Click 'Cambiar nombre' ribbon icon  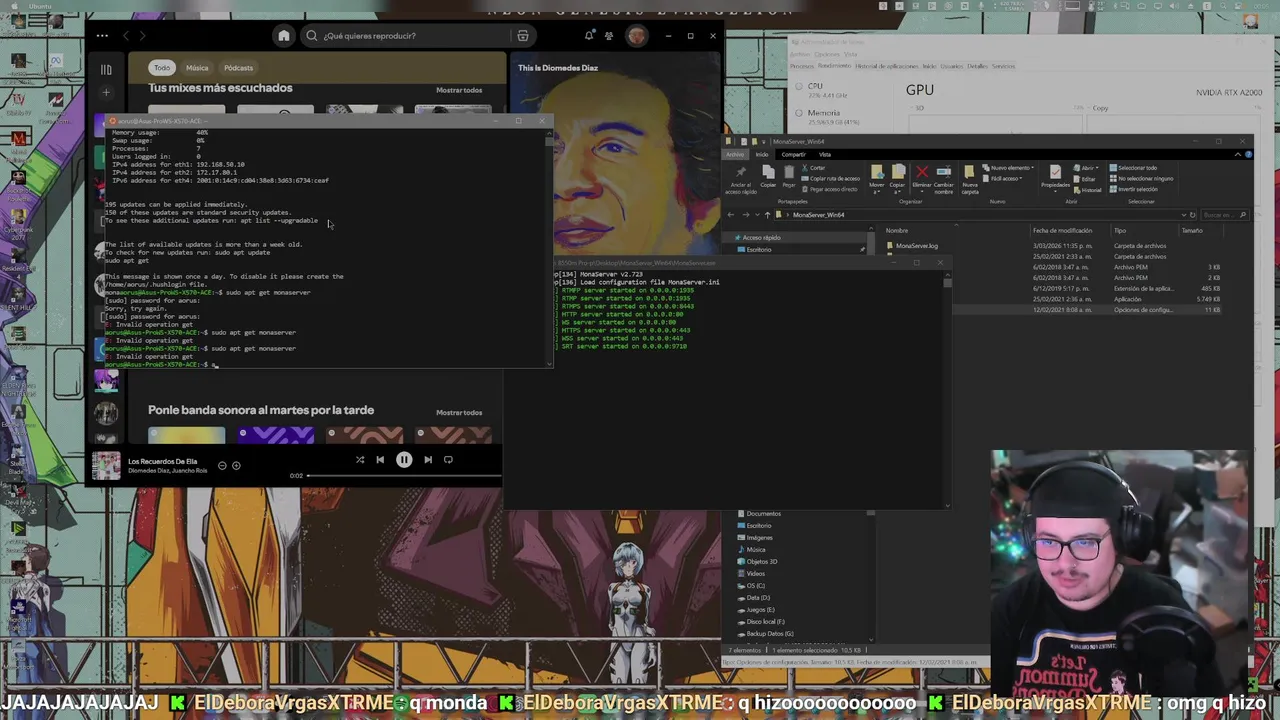coord(944,180)
